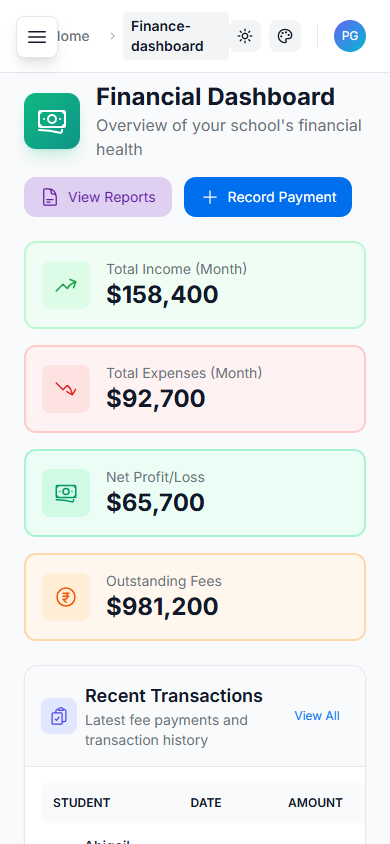This screenshot has height=844, width=390.
Task: Click the document icon in View Reports
Action: click(50, 197)
